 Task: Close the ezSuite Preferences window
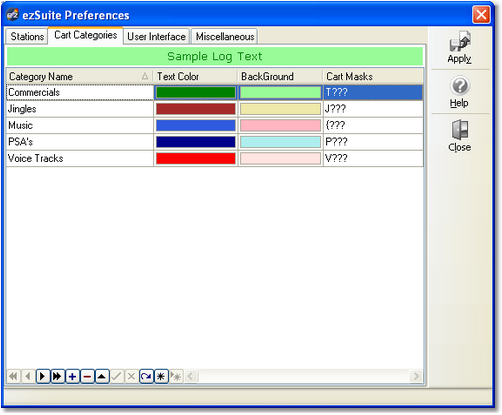tap(481, 15)
